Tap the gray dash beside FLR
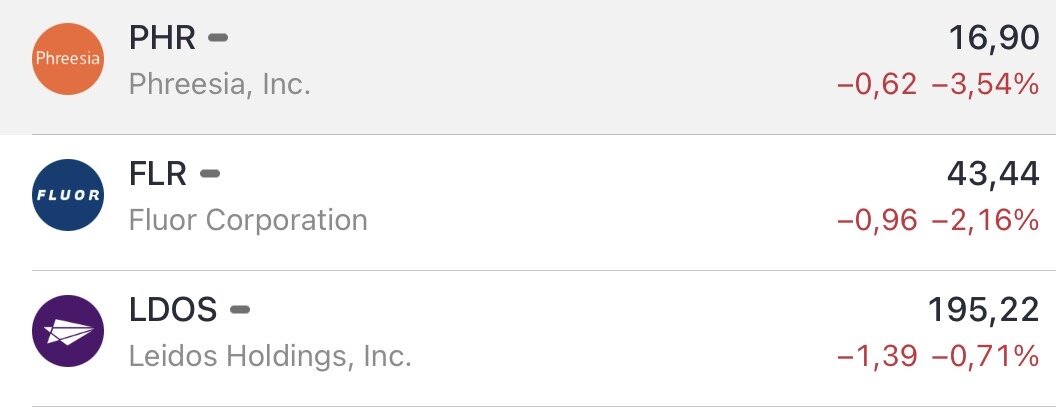This screenshot has height=419, width=1056. coord(210,174)
